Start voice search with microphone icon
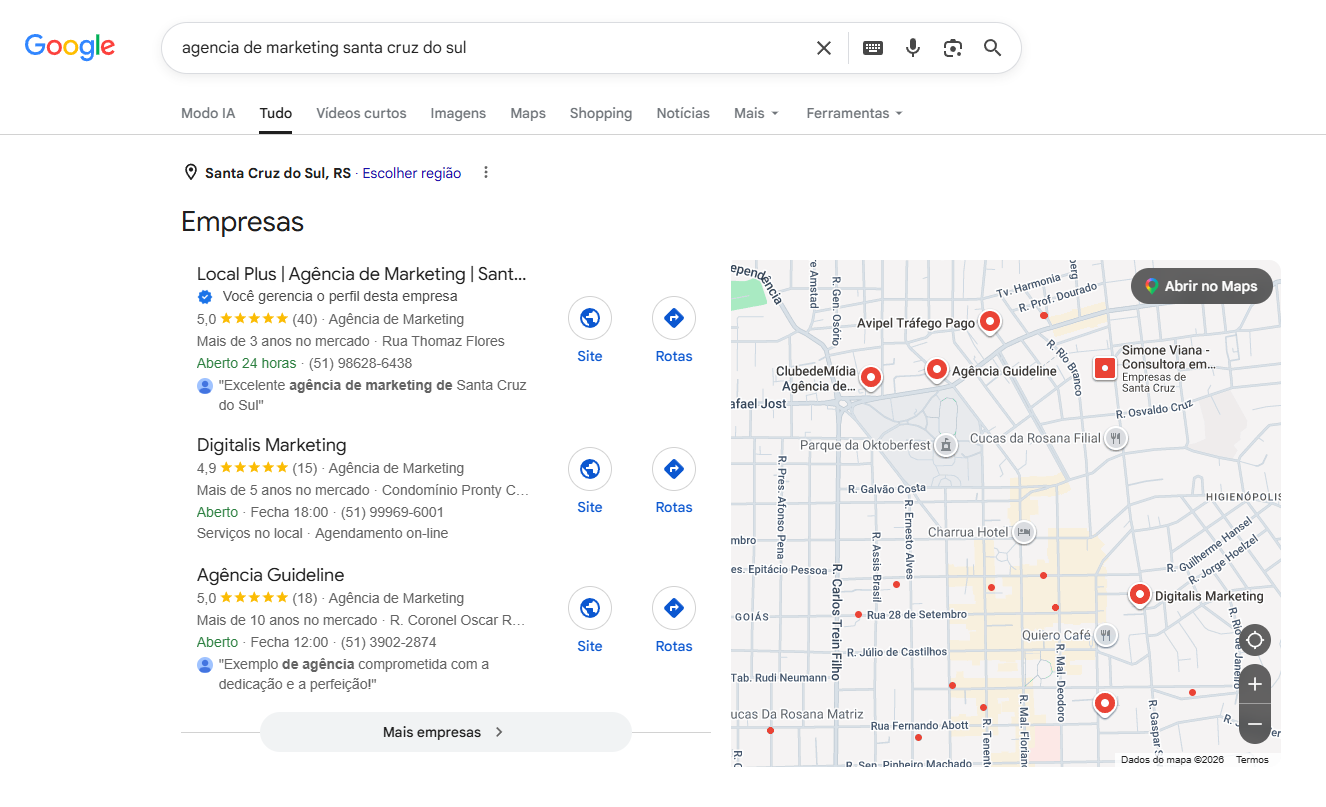The width and height of the screenshot is (1326, 807). tap(912, 48)
